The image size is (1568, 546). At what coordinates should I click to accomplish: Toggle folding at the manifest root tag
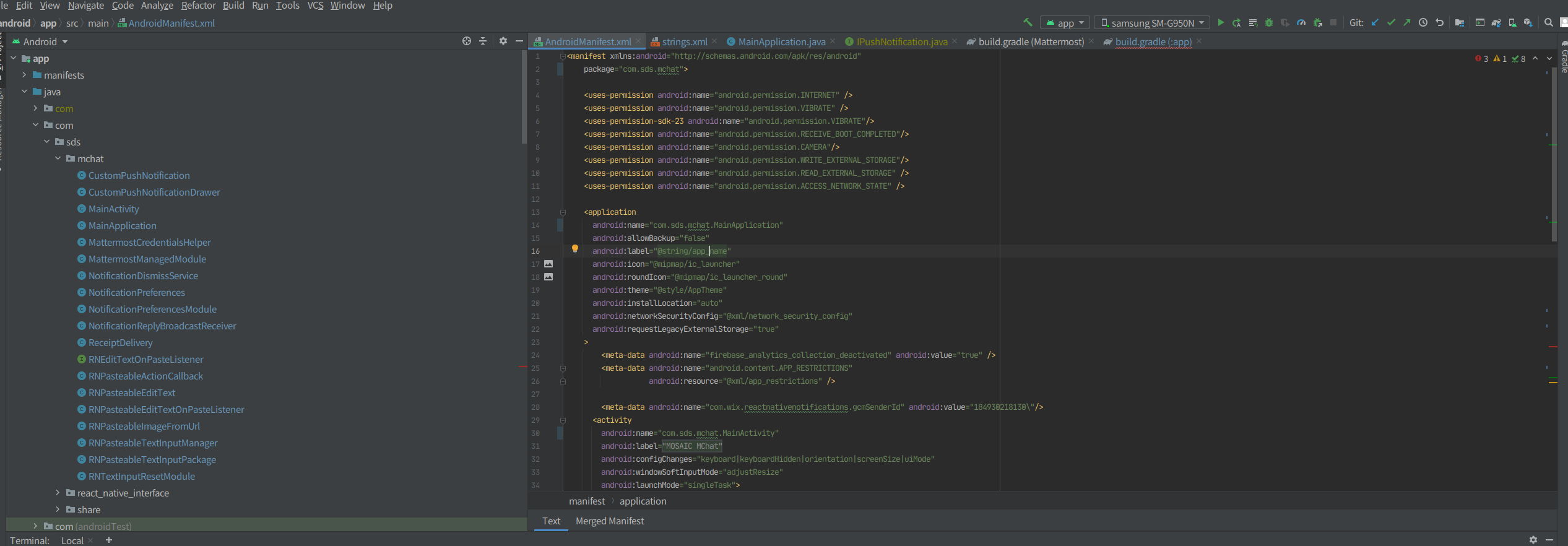tap(563, 56)
